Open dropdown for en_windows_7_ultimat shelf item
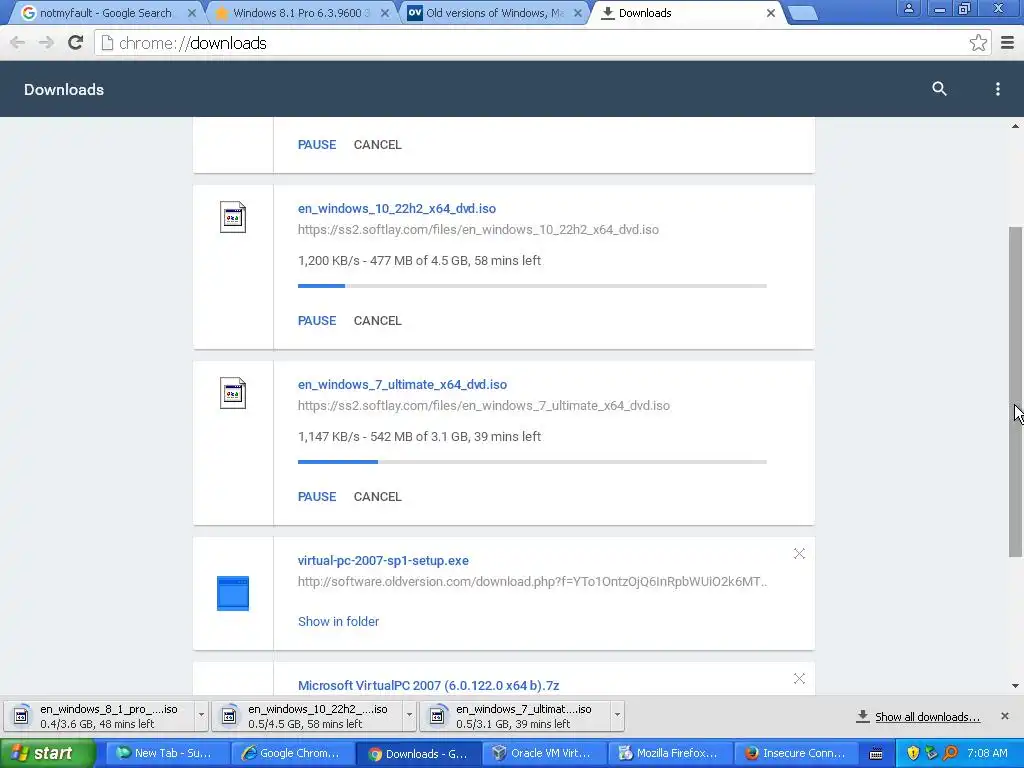This screenshot has width=1024, height=768. pos(616,716)
